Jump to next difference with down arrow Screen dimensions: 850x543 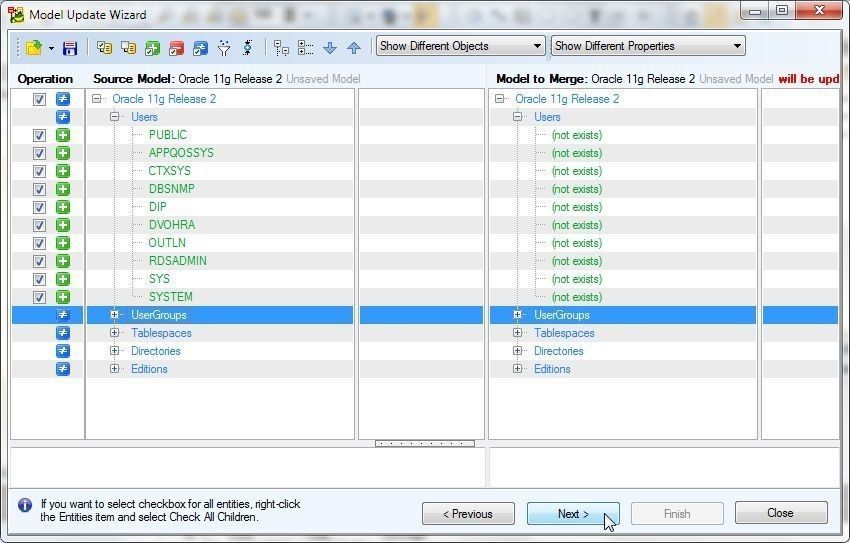click(330, 48)
